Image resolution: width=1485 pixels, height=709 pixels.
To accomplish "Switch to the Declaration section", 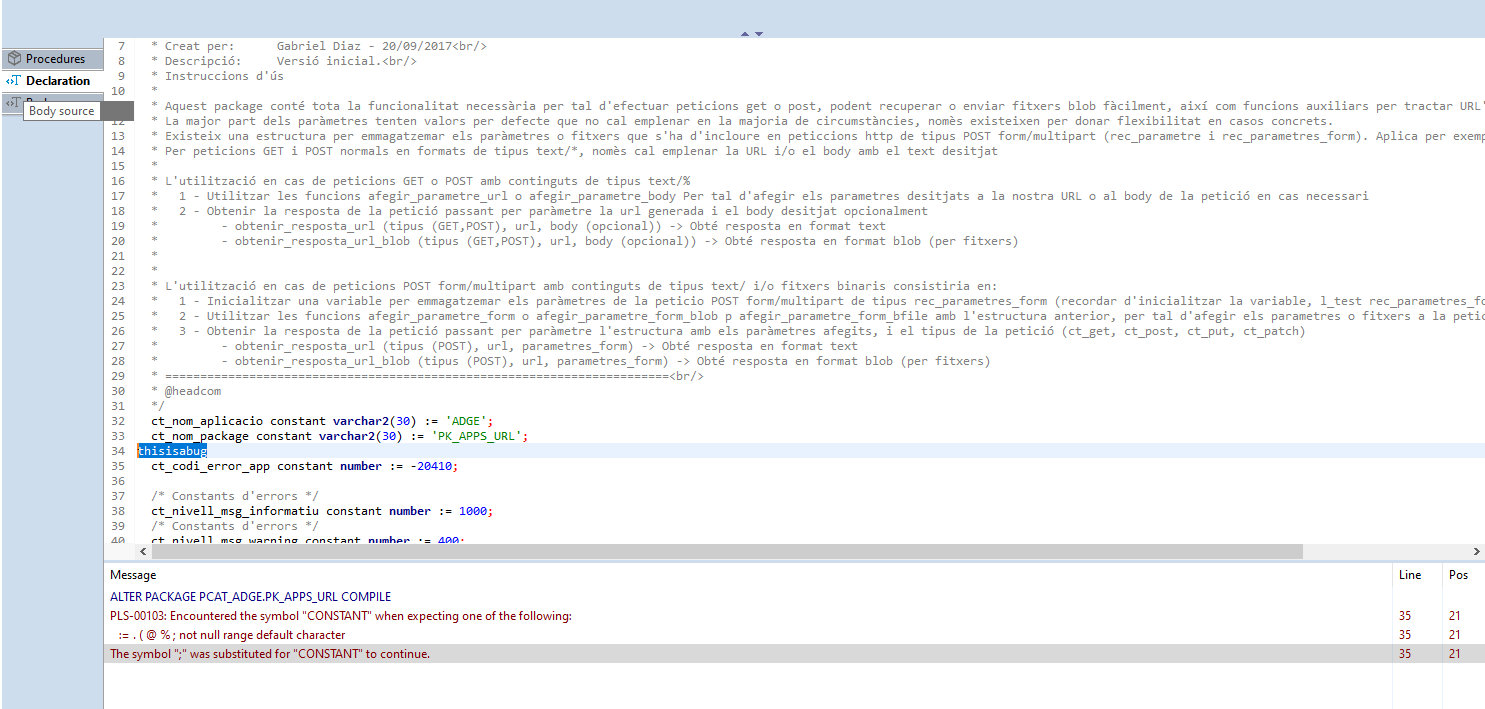I will 55,80.
